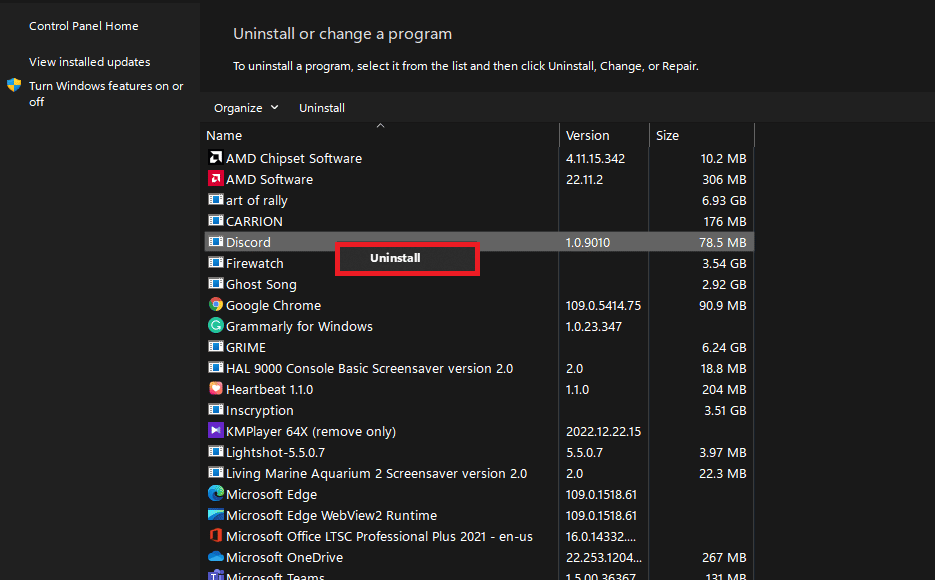The image size is (935, 580).
Task: Click the green Grammarly icon
Action: (x=215, y=325)
